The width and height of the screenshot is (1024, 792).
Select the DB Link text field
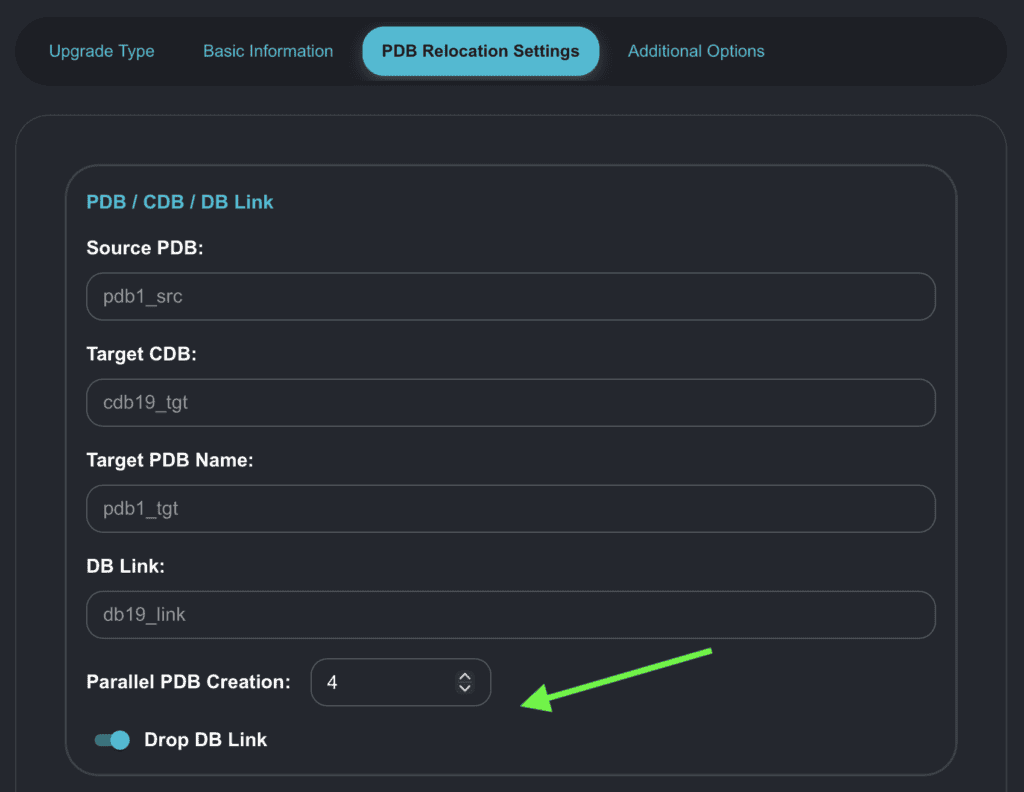click(510, 615)
